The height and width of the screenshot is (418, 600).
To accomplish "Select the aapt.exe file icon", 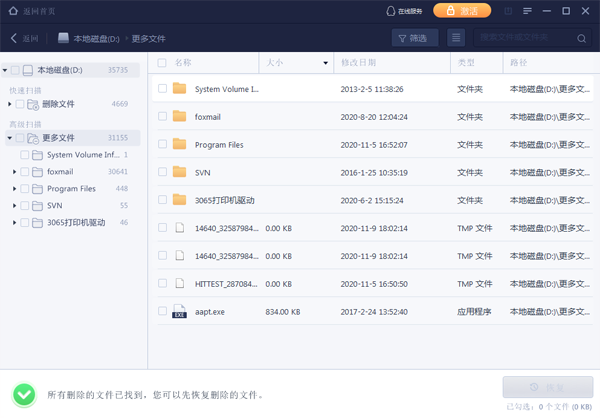I will [179, 312].
